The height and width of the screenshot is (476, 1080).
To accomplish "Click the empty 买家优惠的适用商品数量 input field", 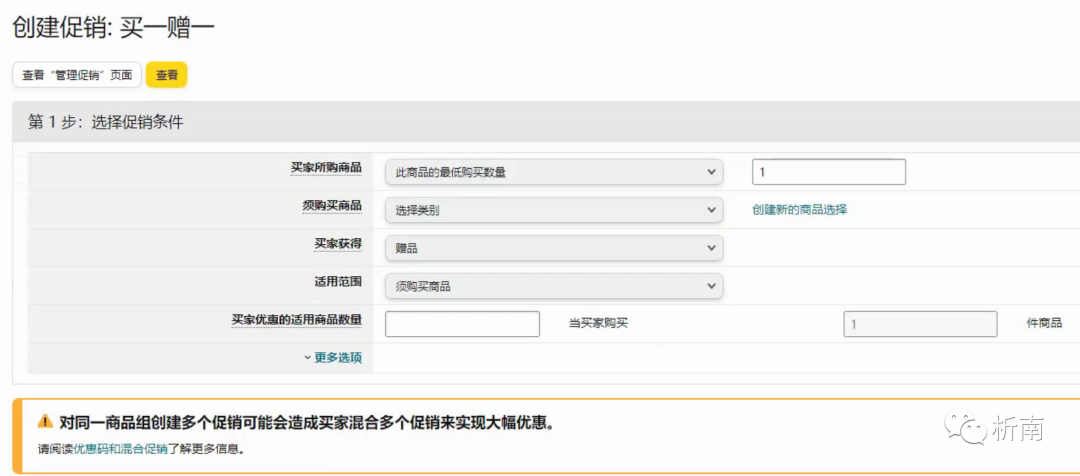I will point(462,324).
